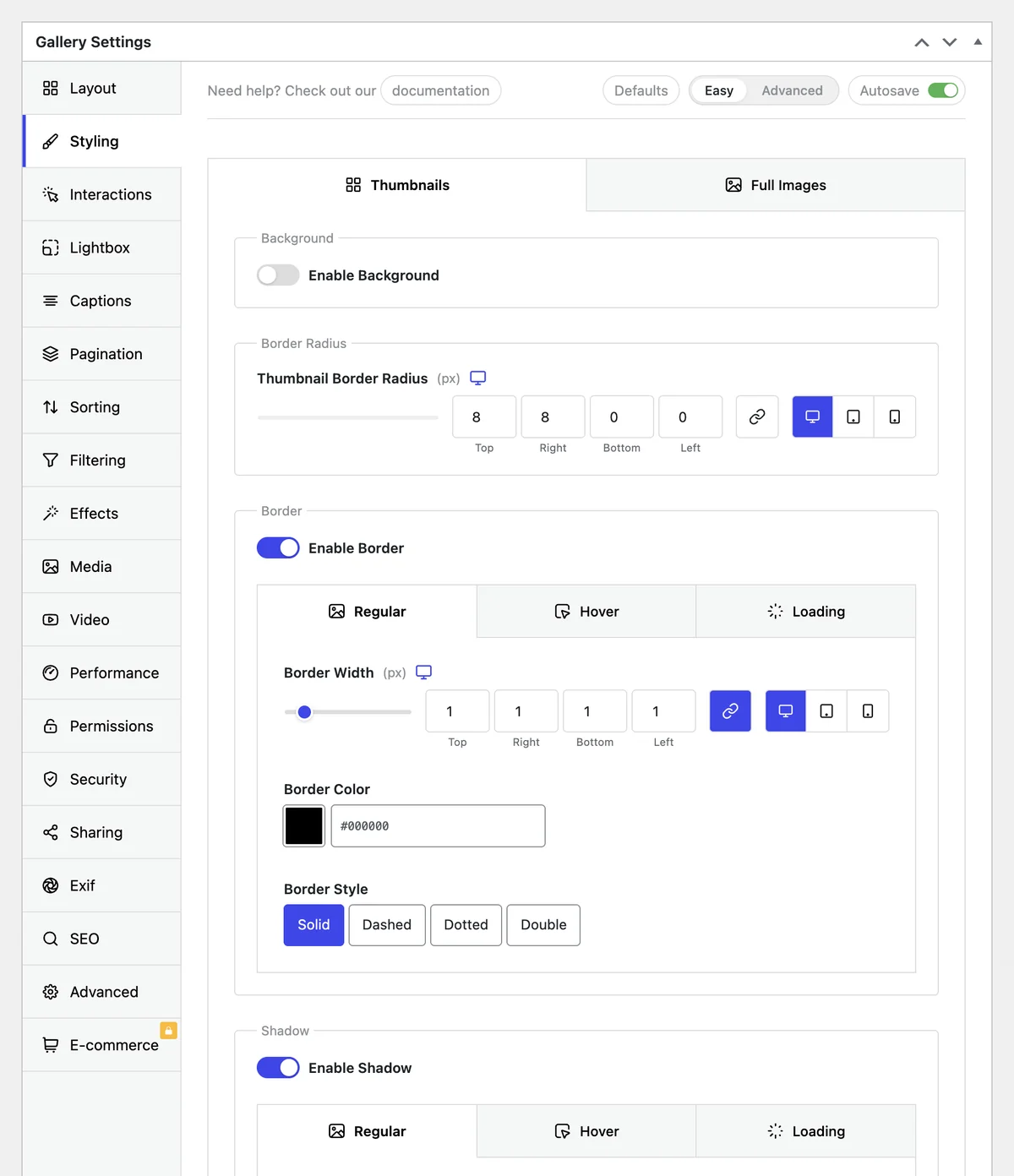Select tablet device button for Border Width
The image size is (1014, 1176).
coord(826,710)
